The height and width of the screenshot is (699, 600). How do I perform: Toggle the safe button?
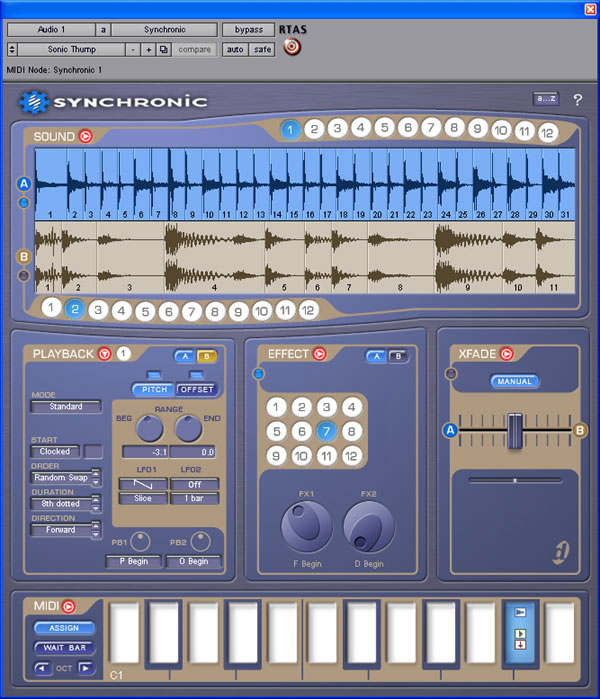click(x=262, y=49)
